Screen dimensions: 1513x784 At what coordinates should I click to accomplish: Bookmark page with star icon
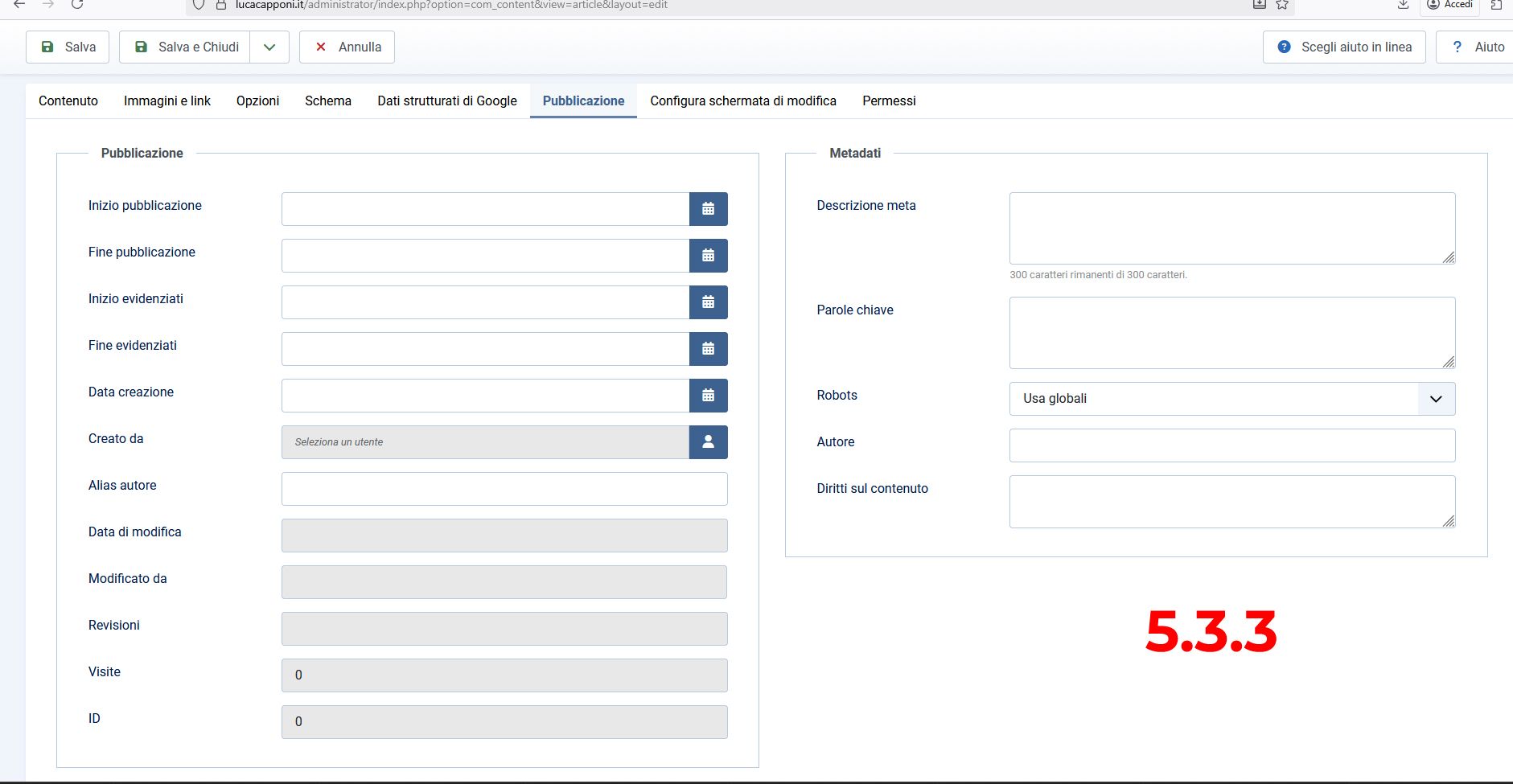1282,5
